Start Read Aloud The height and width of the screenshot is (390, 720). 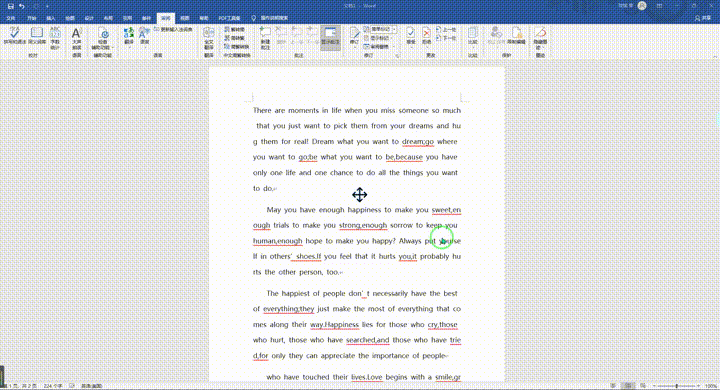pos(77,38)
